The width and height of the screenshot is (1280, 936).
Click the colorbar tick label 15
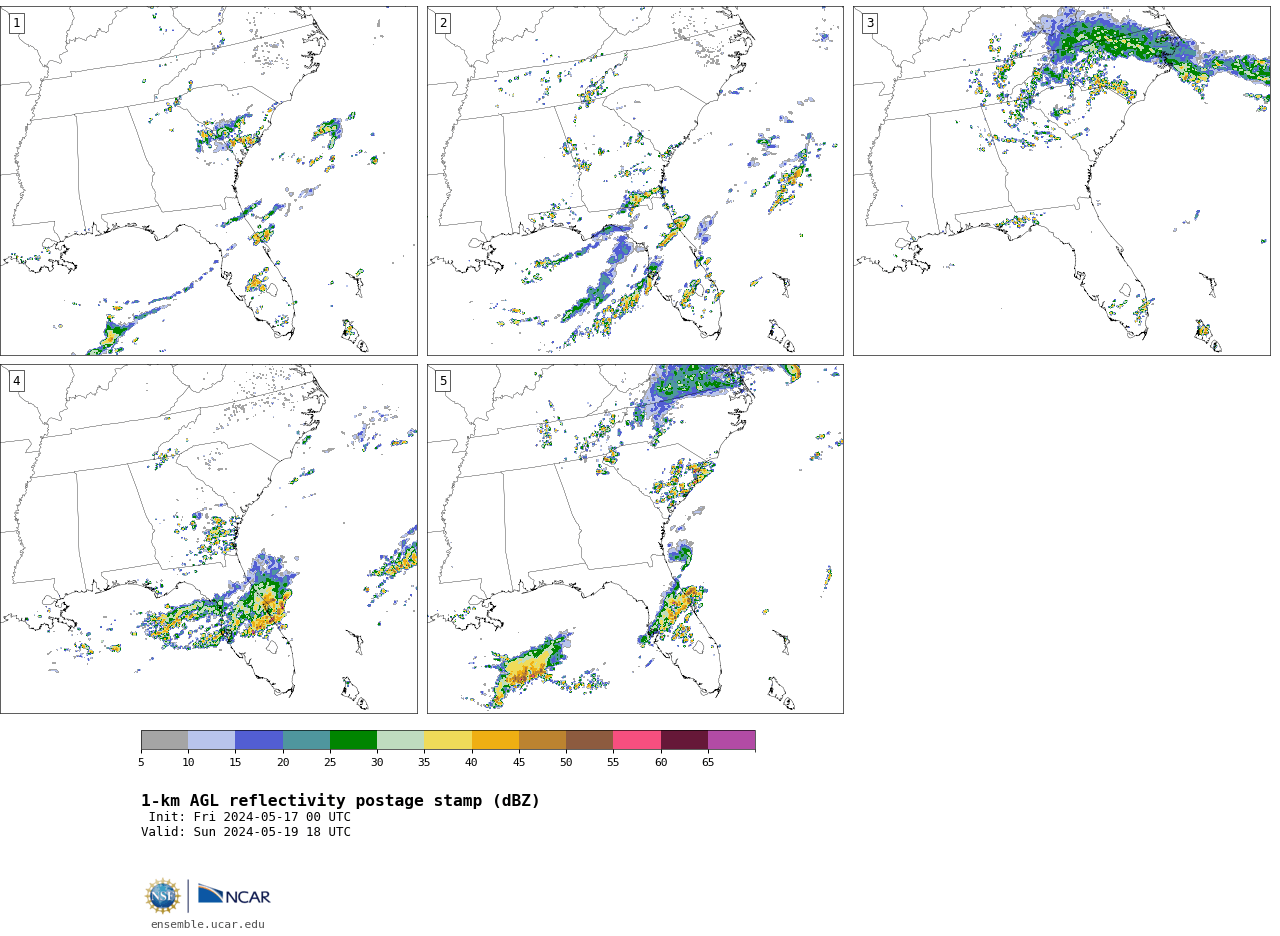235,762
